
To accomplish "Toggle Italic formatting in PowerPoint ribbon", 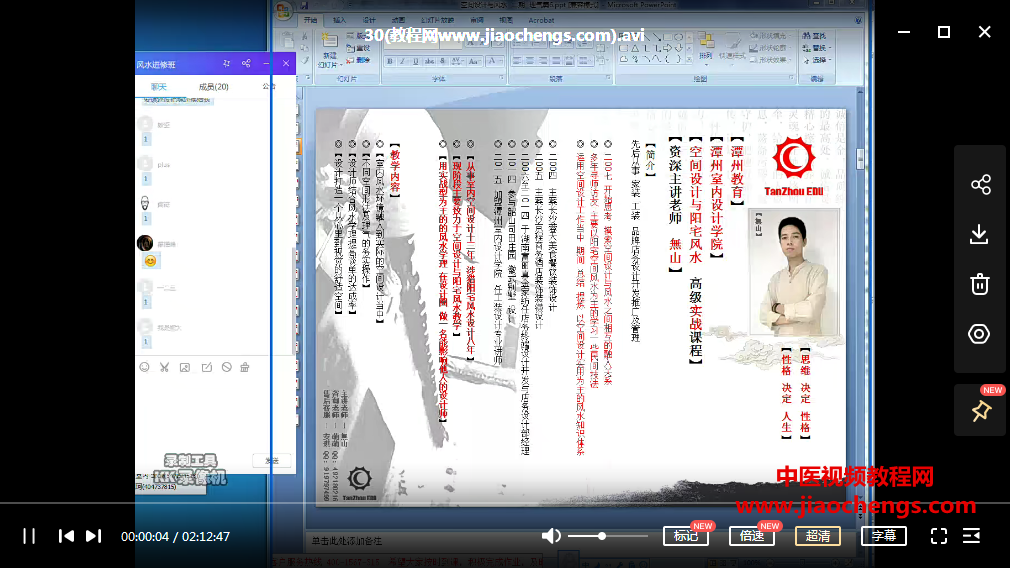I will [x=403, y=61].
